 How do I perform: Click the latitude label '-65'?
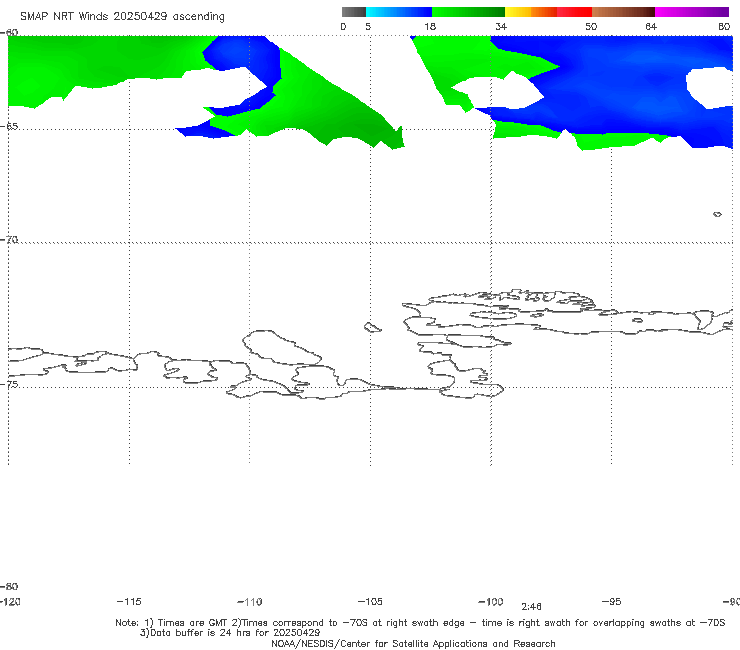[x=9, y=127]
